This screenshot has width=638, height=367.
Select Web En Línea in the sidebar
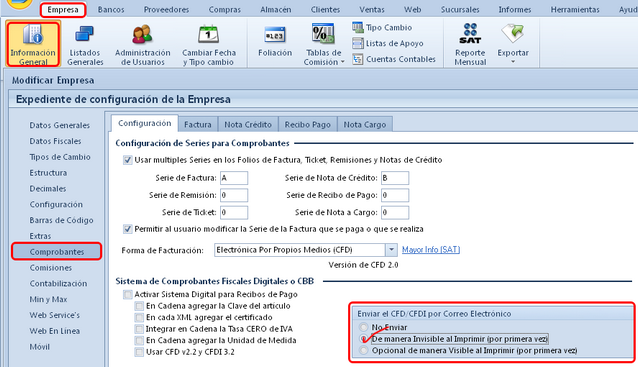coord(55,331)
